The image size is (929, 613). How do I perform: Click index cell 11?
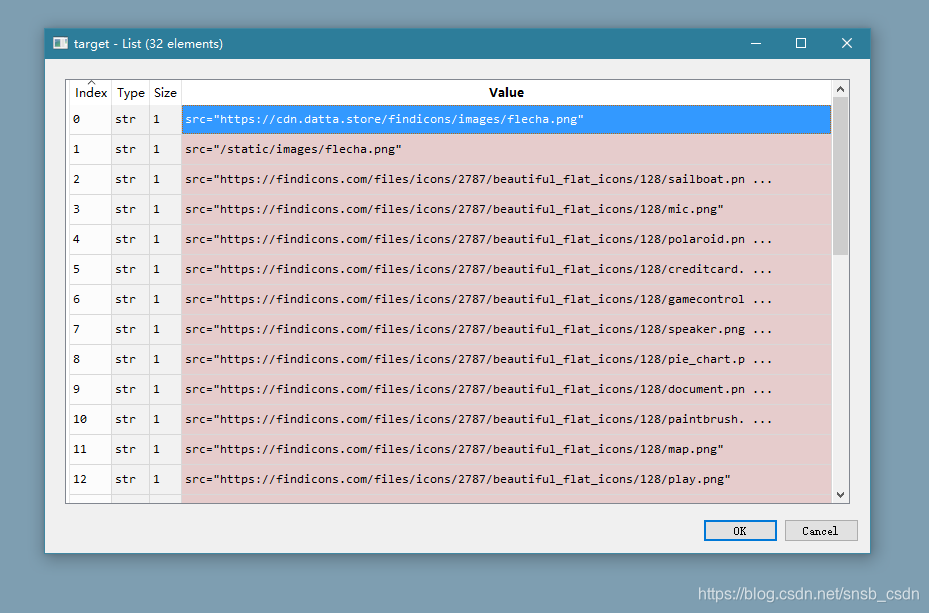(91, 450)
